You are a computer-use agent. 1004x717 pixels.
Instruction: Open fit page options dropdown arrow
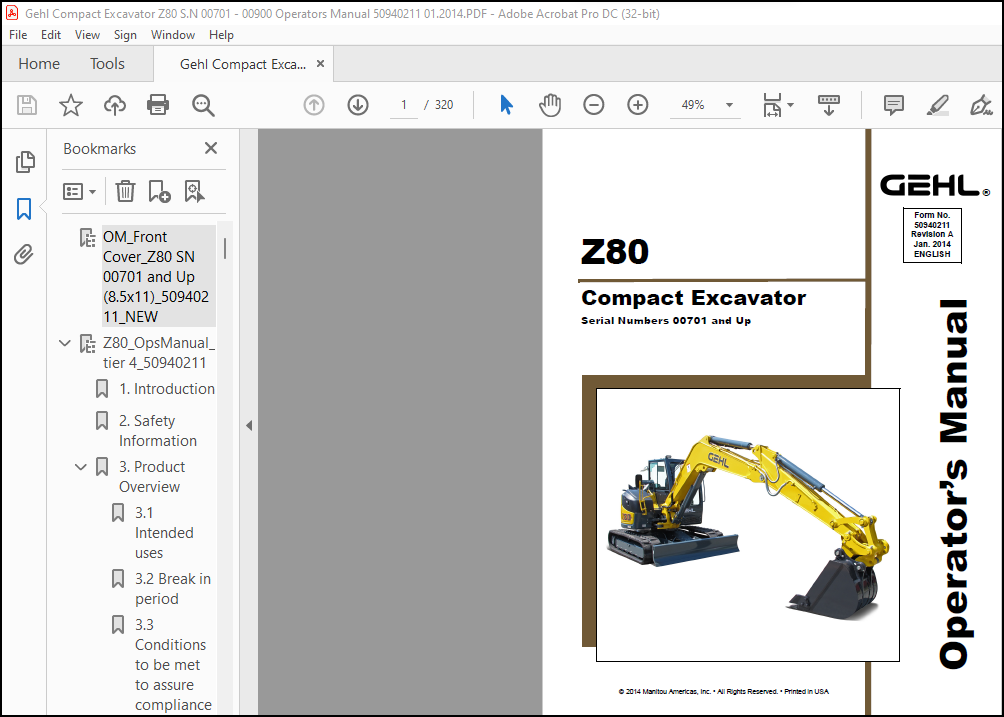pyautogui.click(x=790, y=105)
